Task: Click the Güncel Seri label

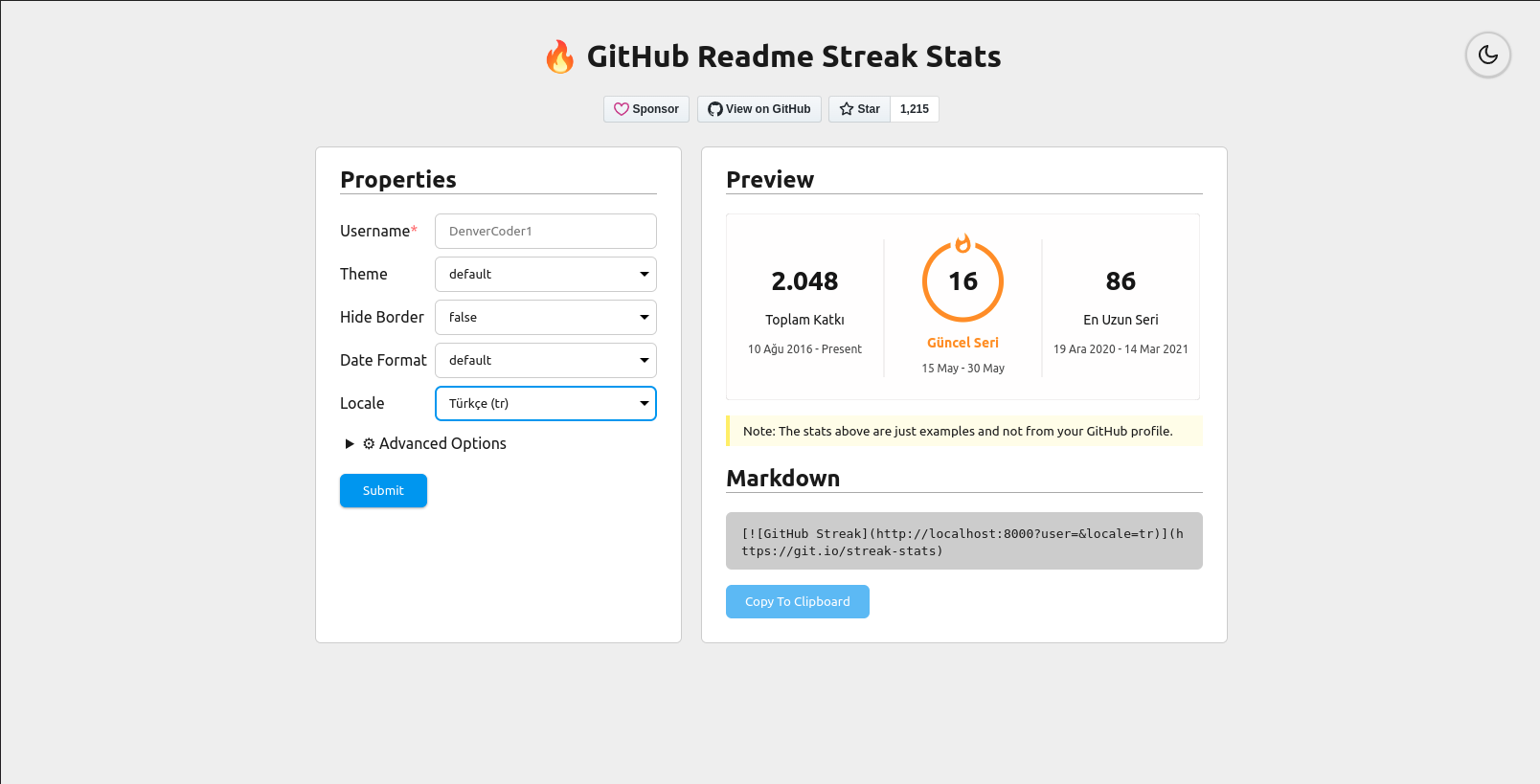Action: pyautogui.click(x=962, y=343)
